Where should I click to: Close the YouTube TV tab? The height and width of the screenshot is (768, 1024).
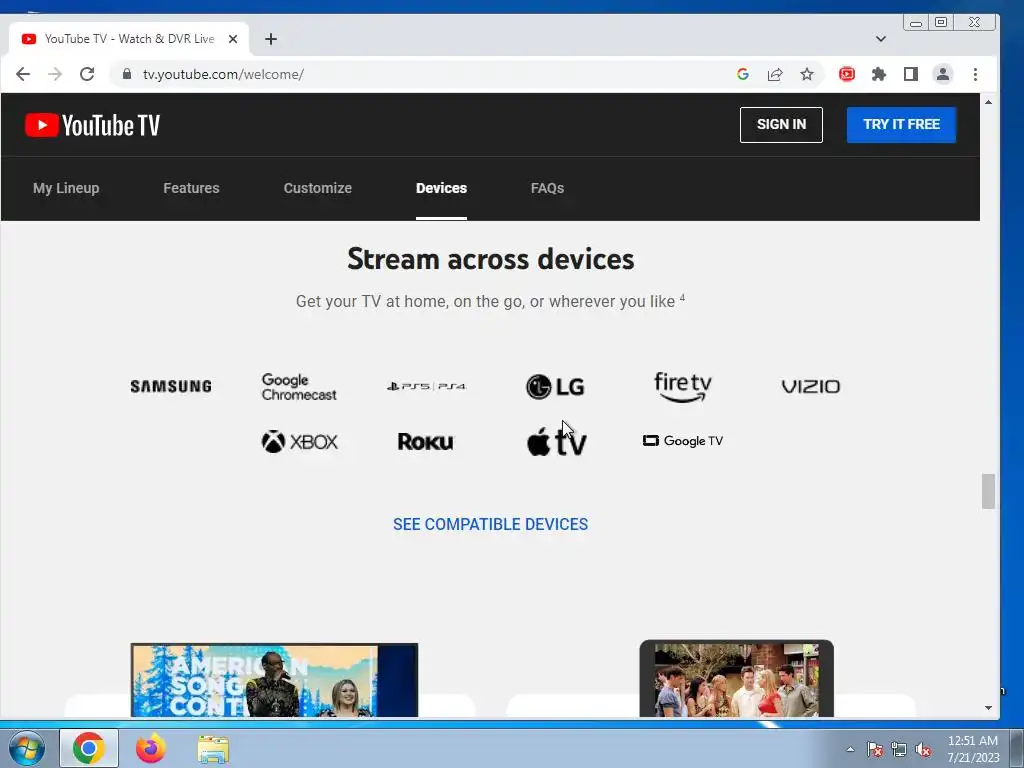232,39
